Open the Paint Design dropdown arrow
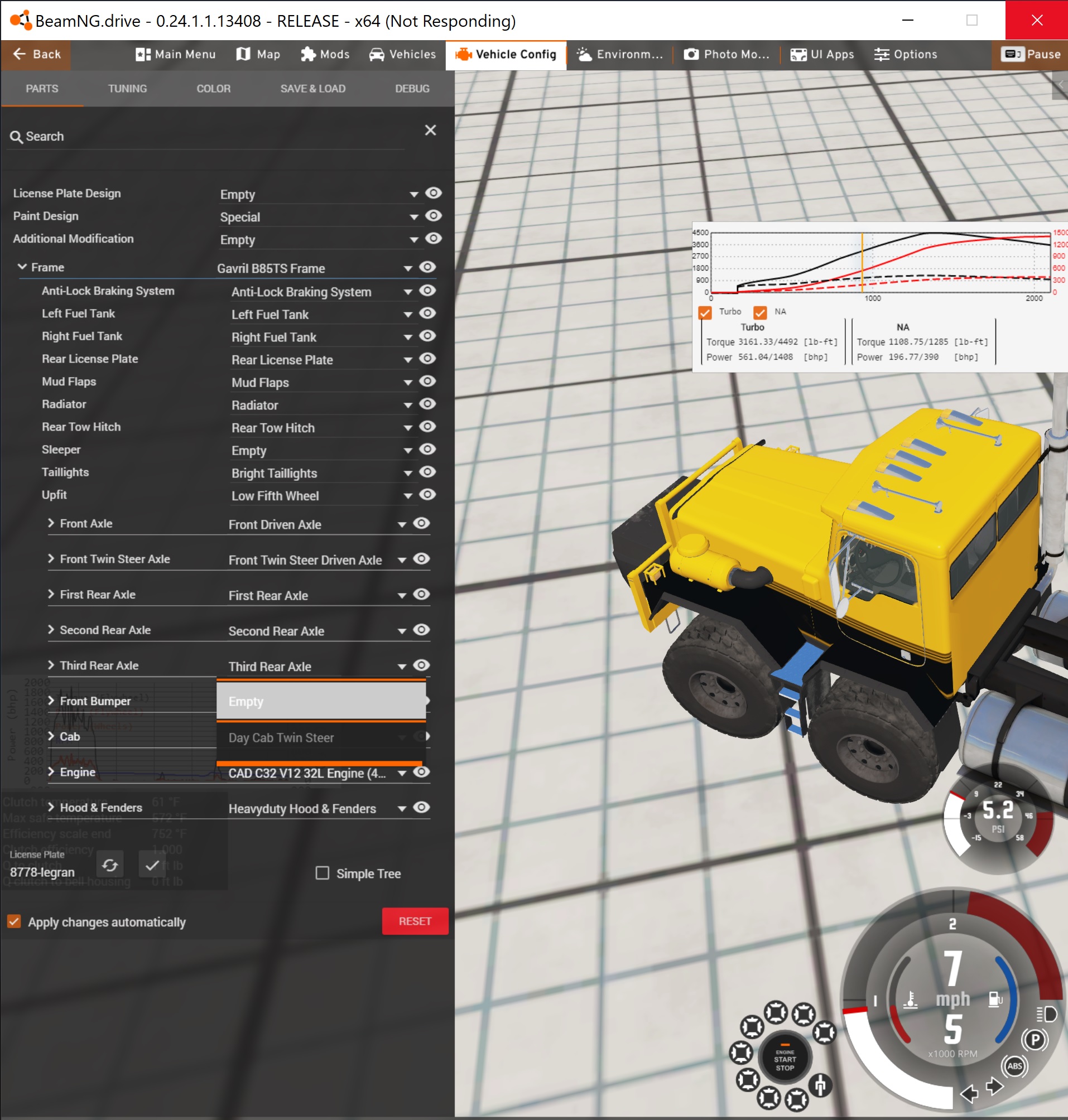The height and width of the screenshot is (1120, 1068). [414, 218]
